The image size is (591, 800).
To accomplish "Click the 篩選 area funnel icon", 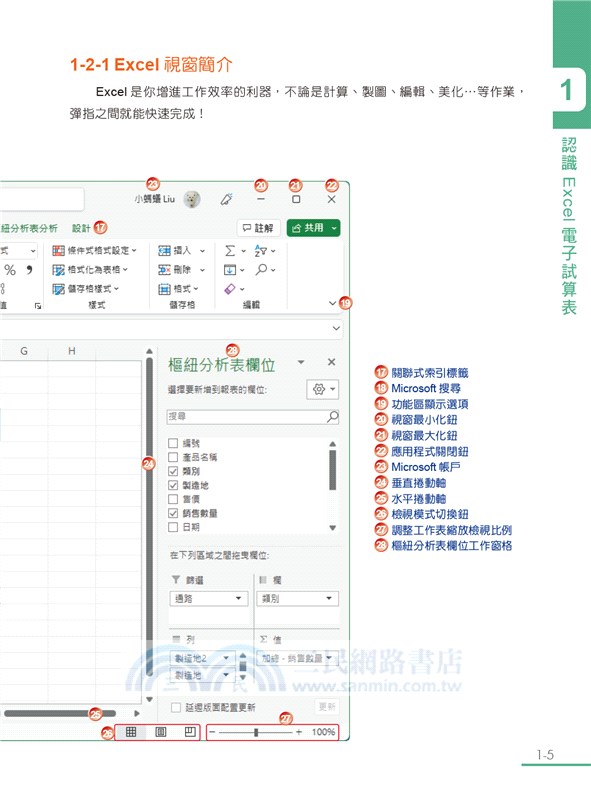I will (x=176, y=580).
